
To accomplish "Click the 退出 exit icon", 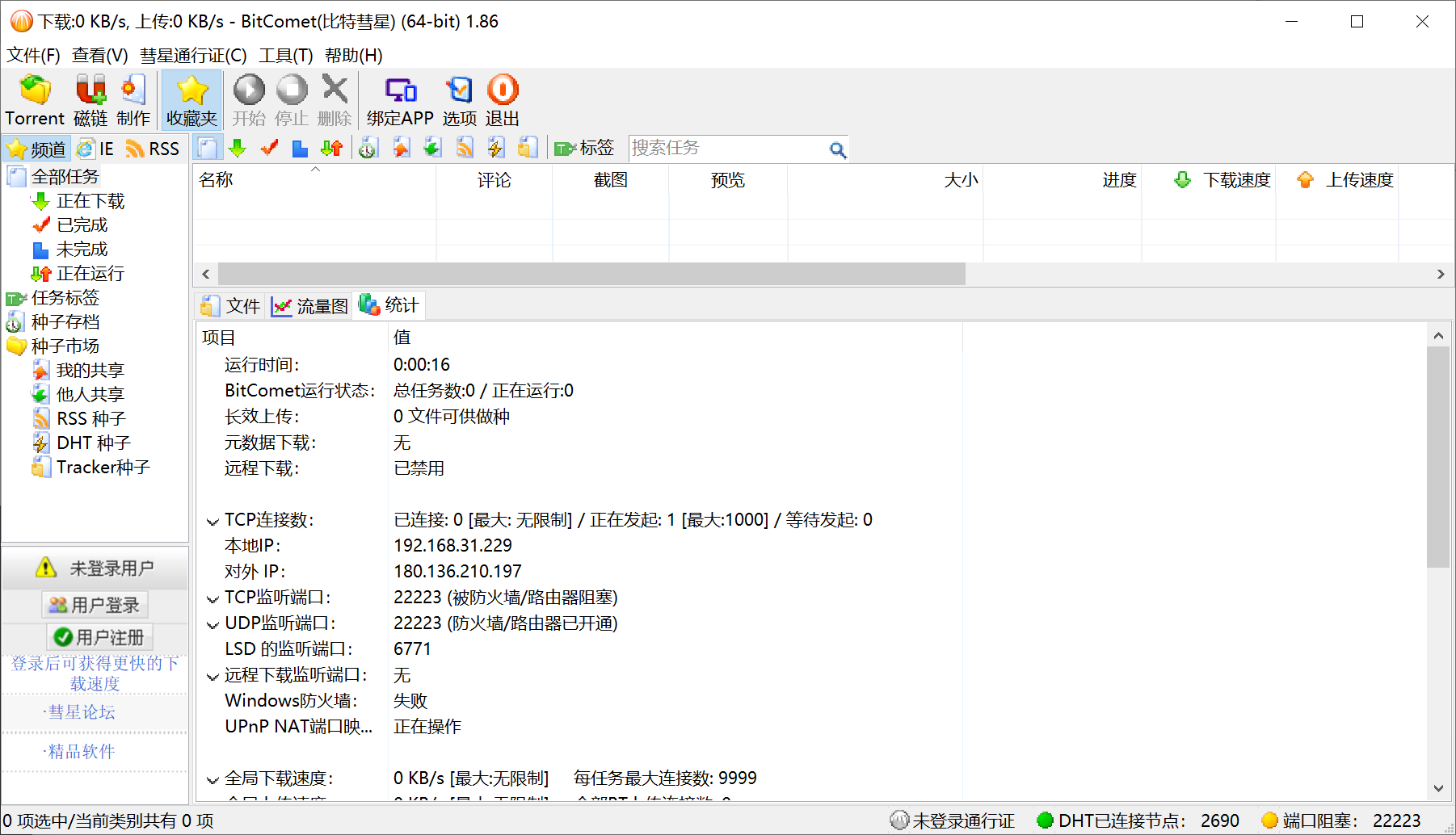I will tap(503, 100).
